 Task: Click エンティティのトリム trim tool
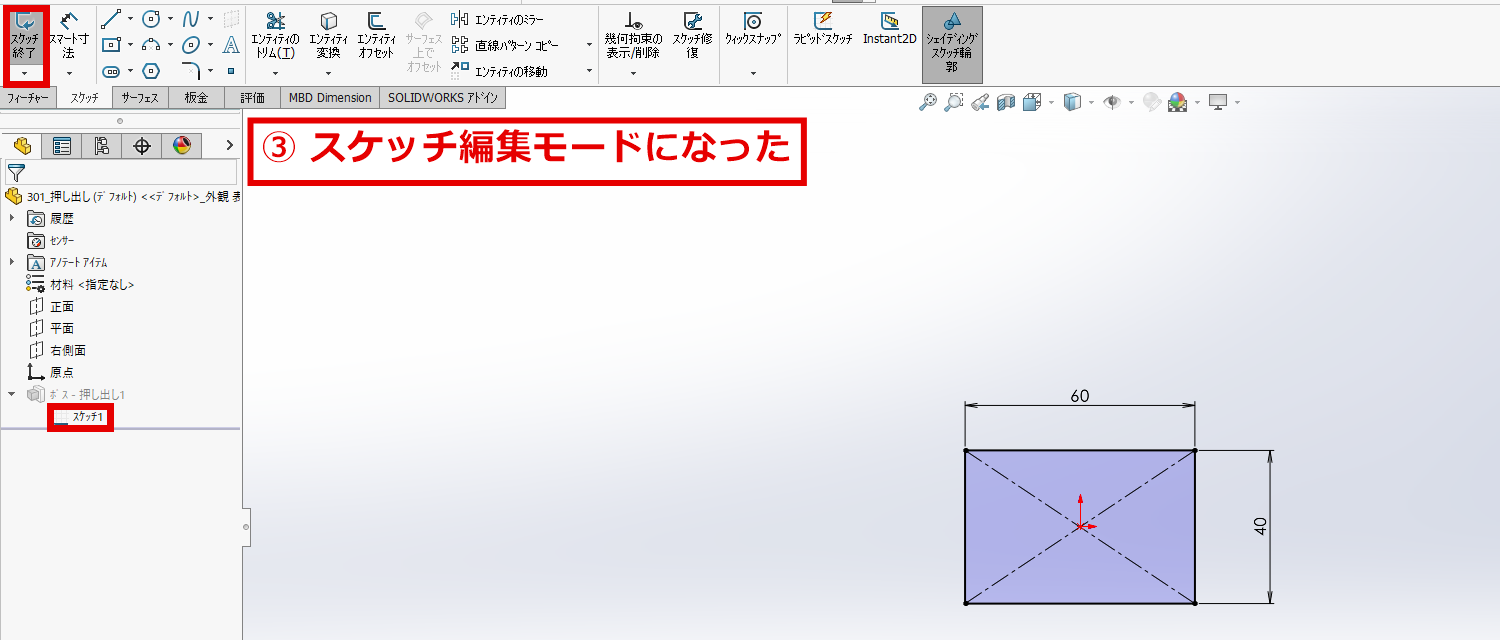(x=275, y=37)
